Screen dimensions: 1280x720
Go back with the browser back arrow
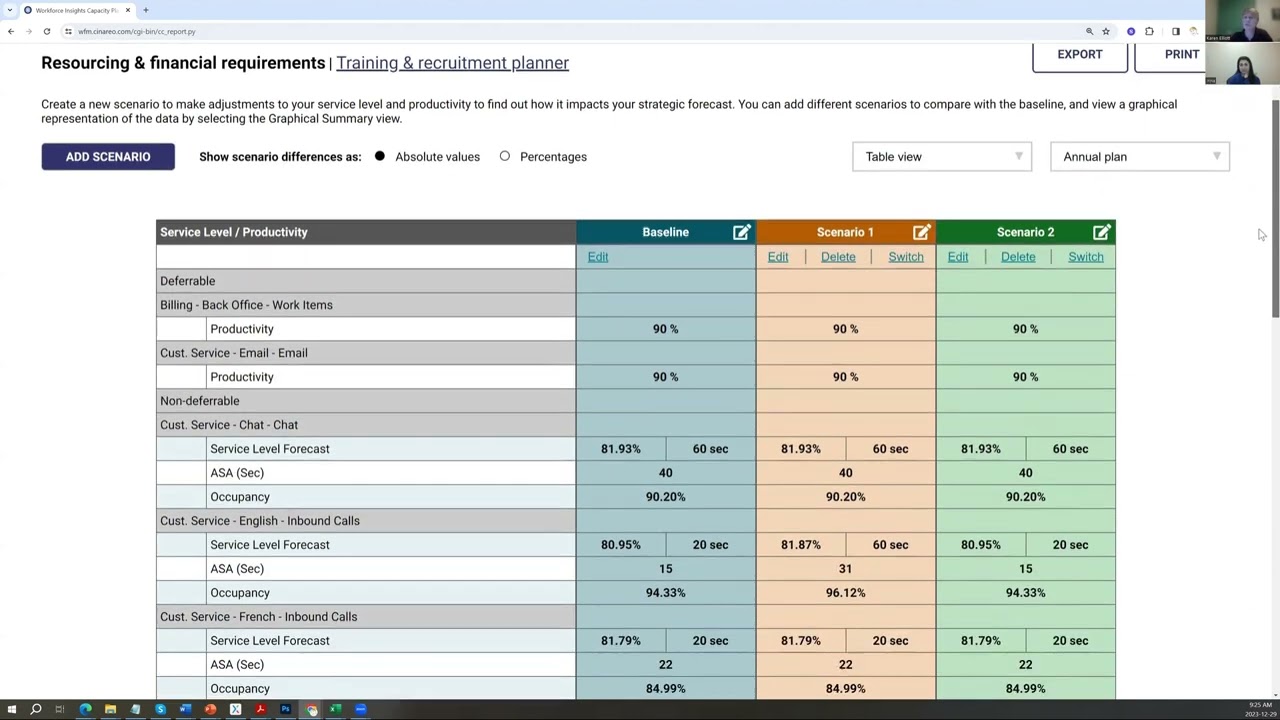tap(11, 31)
